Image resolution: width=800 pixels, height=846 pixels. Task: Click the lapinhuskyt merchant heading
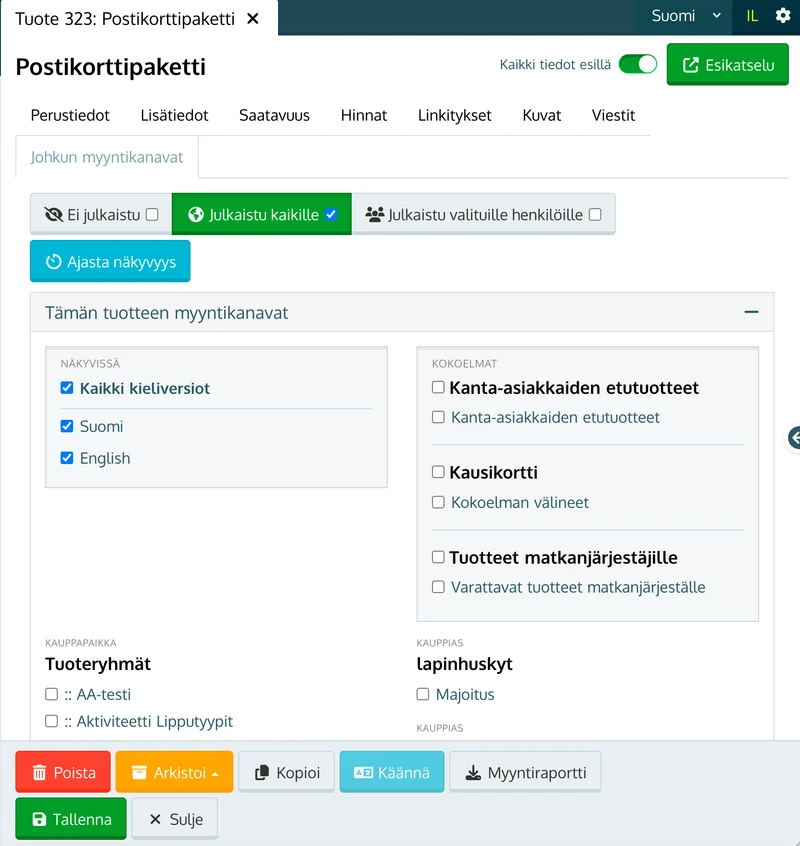pyautogui.click(x=464, y=664)
